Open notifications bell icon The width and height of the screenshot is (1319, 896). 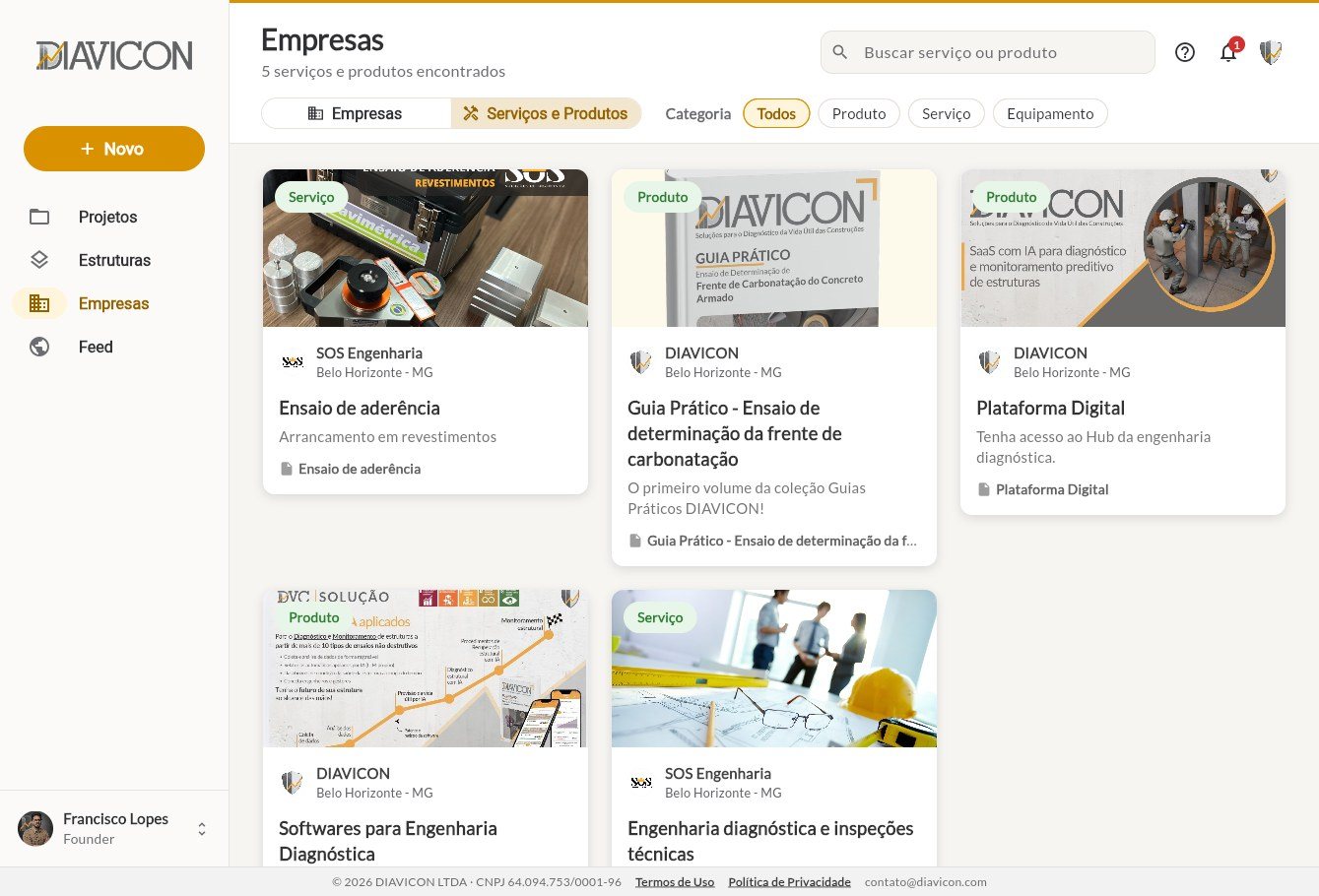point(1228,52)
